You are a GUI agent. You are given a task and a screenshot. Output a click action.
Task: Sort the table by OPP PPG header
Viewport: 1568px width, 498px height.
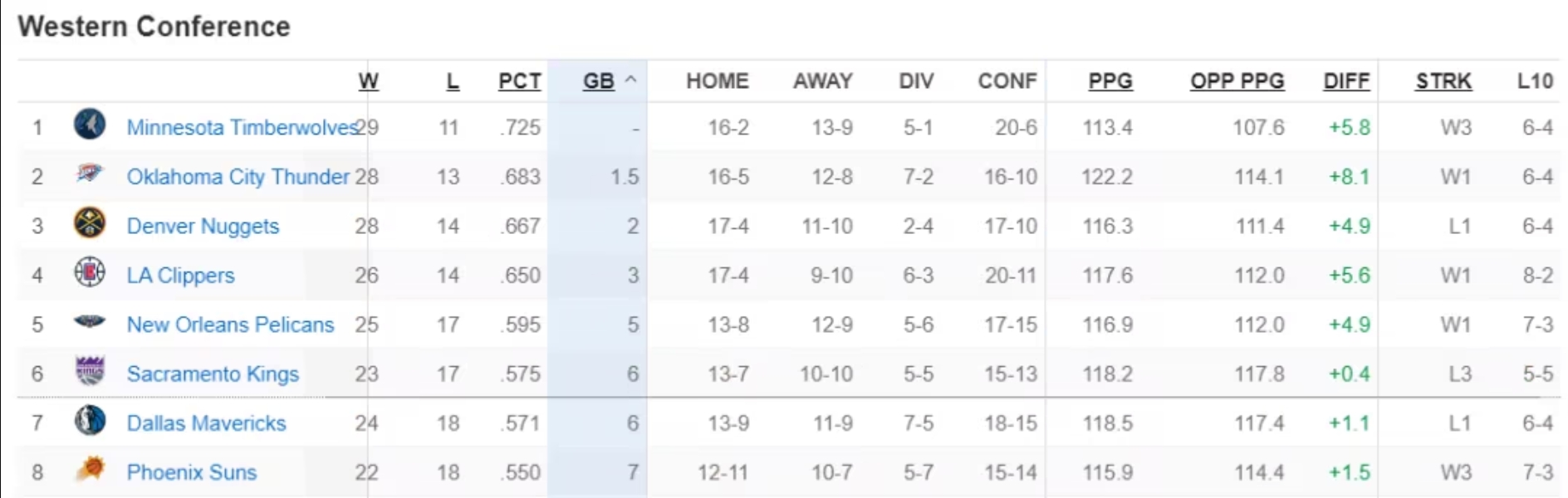coord(1237,81)
